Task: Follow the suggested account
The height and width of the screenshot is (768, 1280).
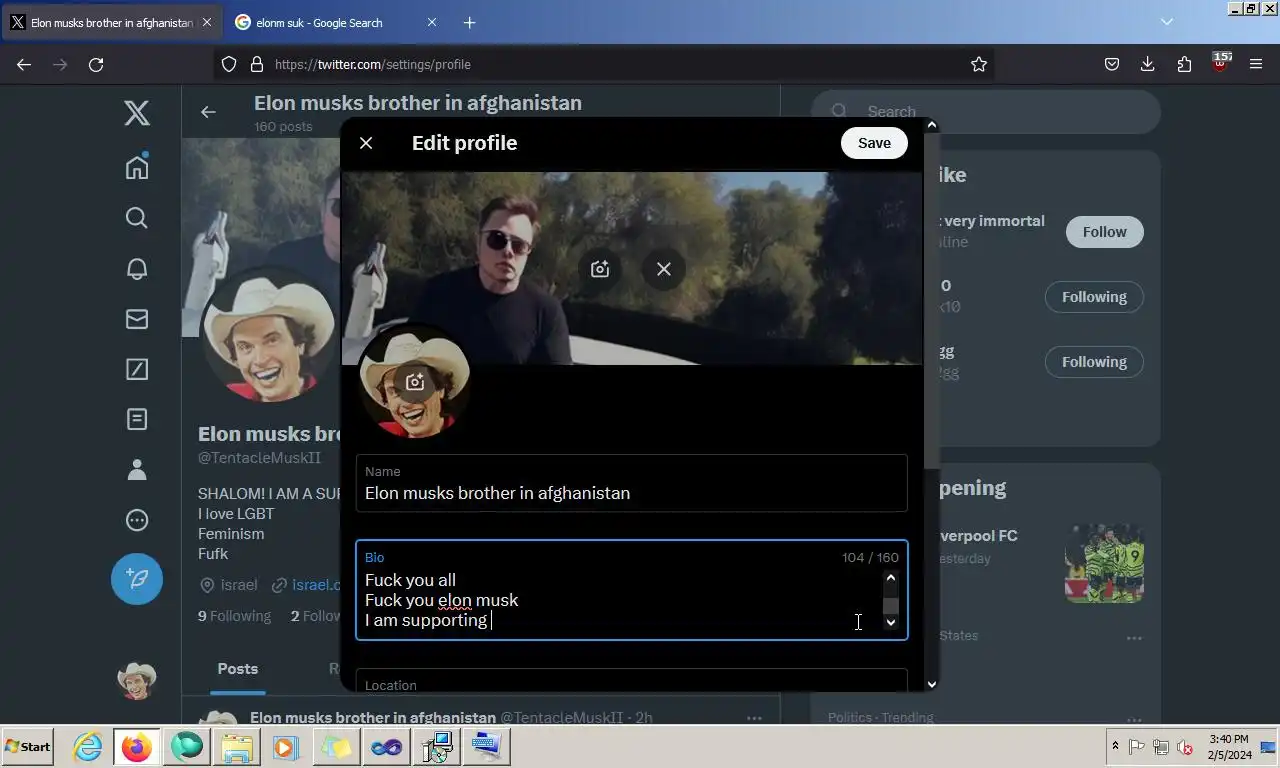Action: tap(1104, 232)
